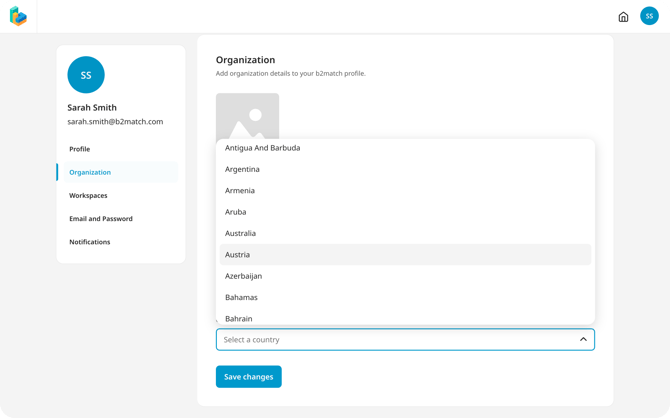Go to Workspaces in sidebar
The width and height of the screenshot is (670, 418).
click(88, 196)
